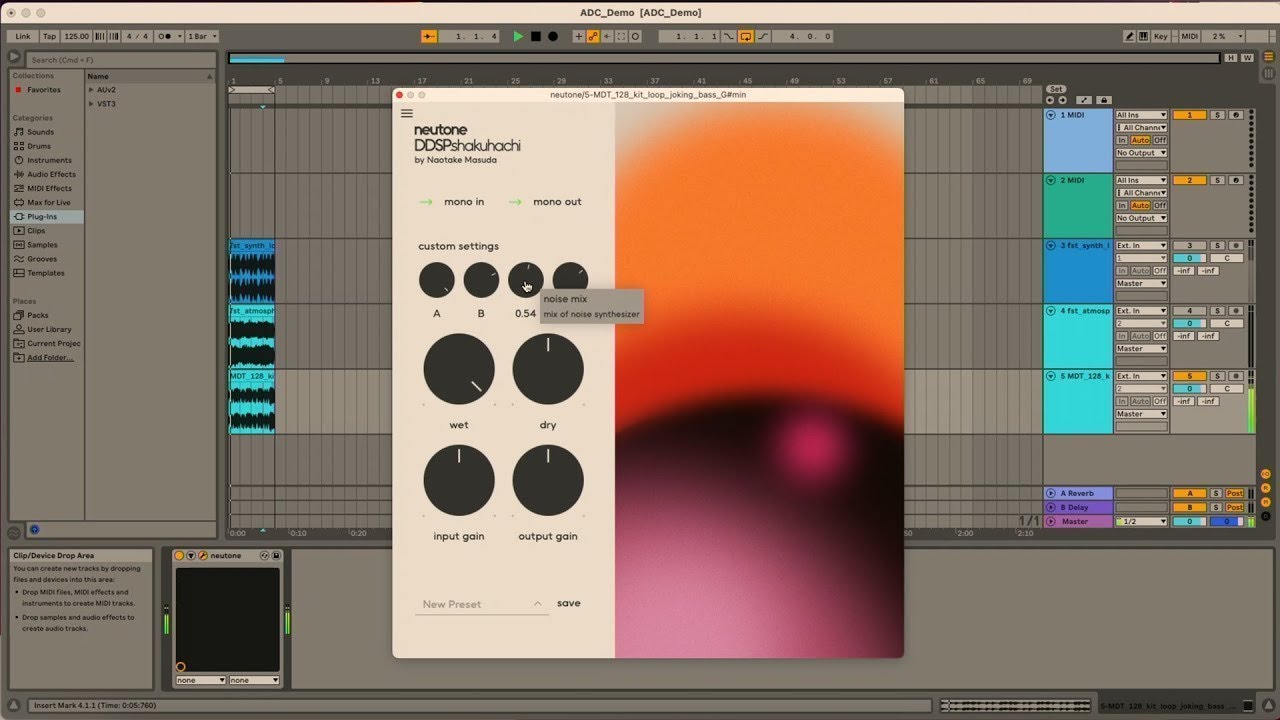Toggle track 2 MIDI activator
Viewport: 1280px width, 720px height.
pyautogui.click(x=1190, y=180)
